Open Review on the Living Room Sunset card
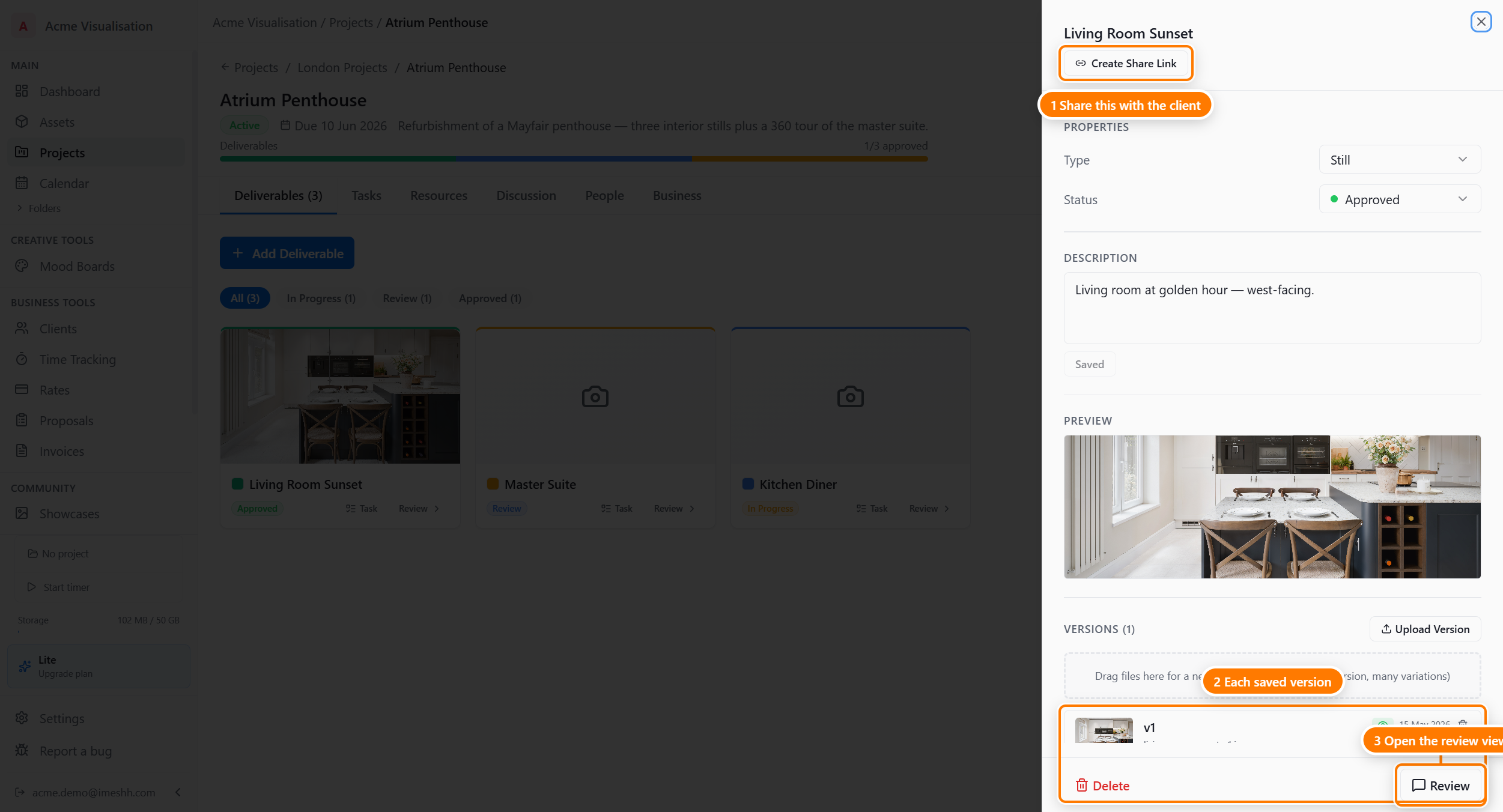Screen dimensions: 1503x812 coord(419,509)
